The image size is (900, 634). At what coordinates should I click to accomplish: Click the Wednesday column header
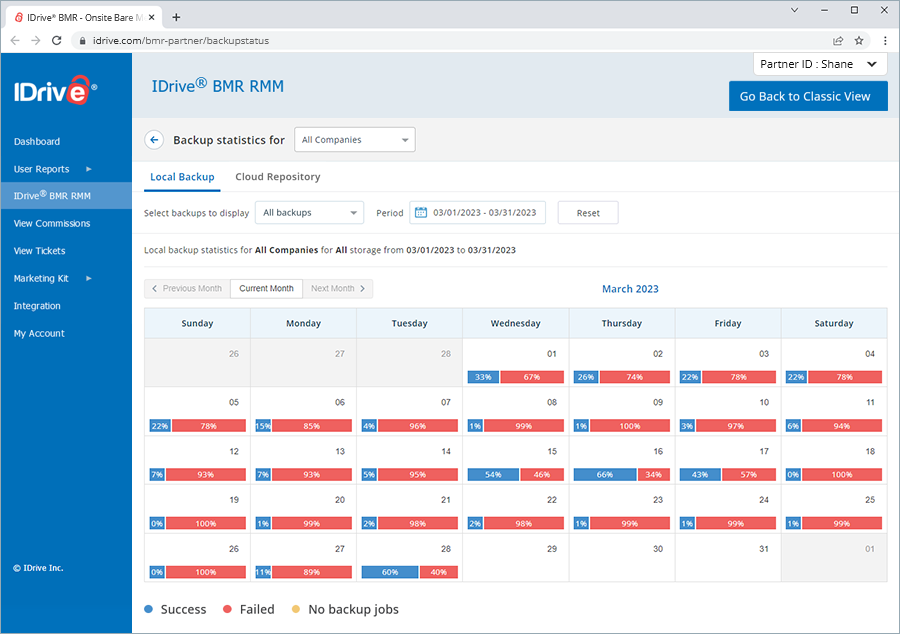515,323
